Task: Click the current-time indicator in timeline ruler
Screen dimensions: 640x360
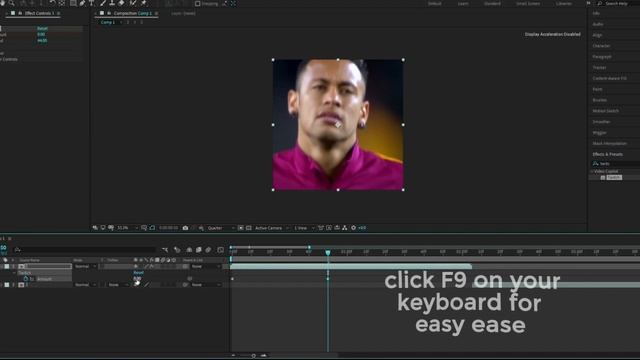Action: tap(328, 253)
